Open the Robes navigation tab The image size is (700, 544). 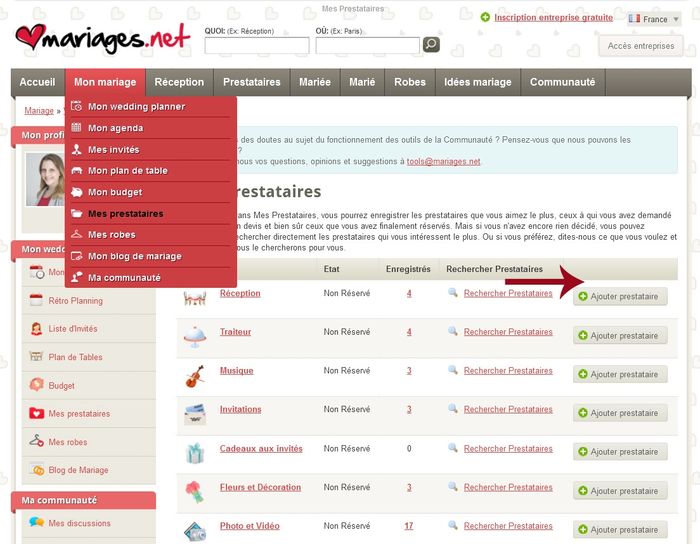pos(410,82)
